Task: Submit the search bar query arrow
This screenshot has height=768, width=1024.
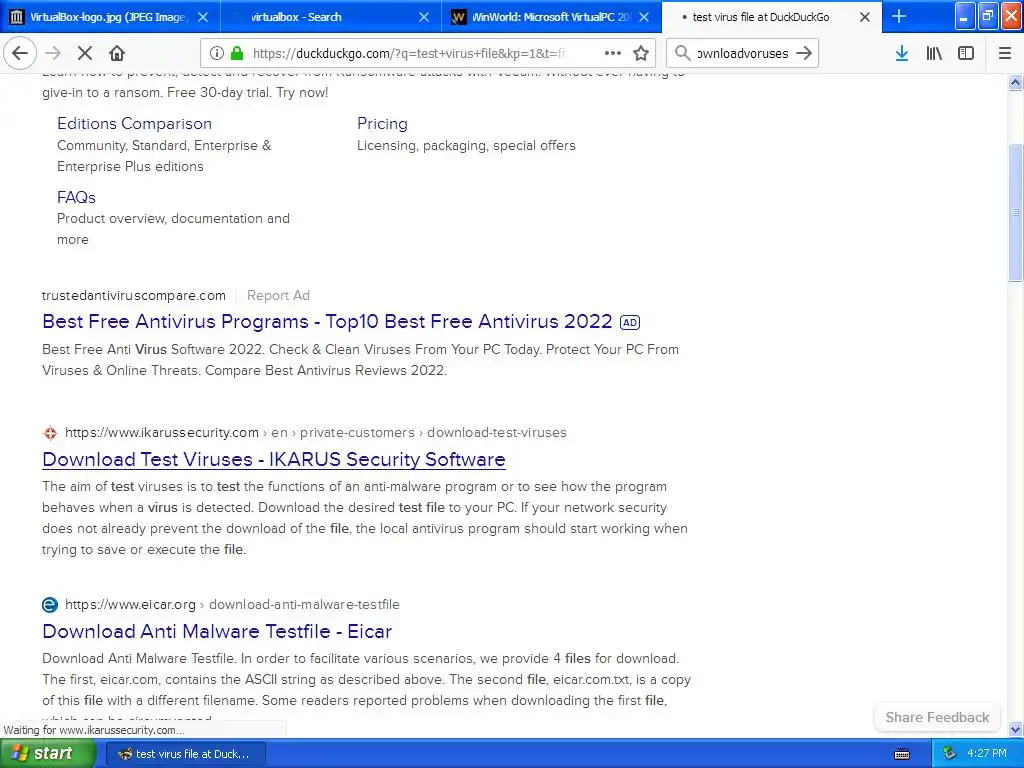Action: (805, 54)
